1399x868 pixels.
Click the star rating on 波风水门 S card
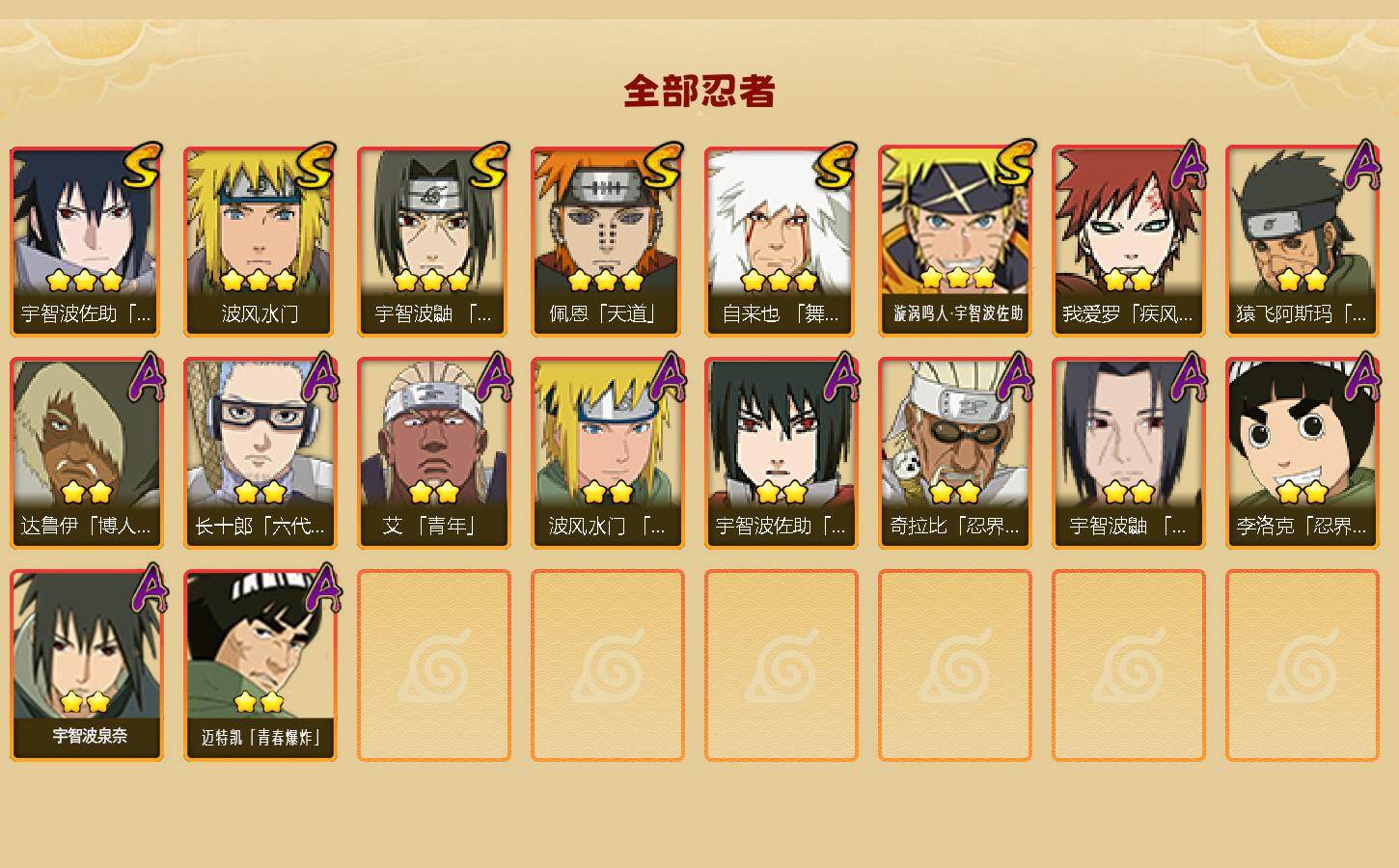[x=258, y=281]
